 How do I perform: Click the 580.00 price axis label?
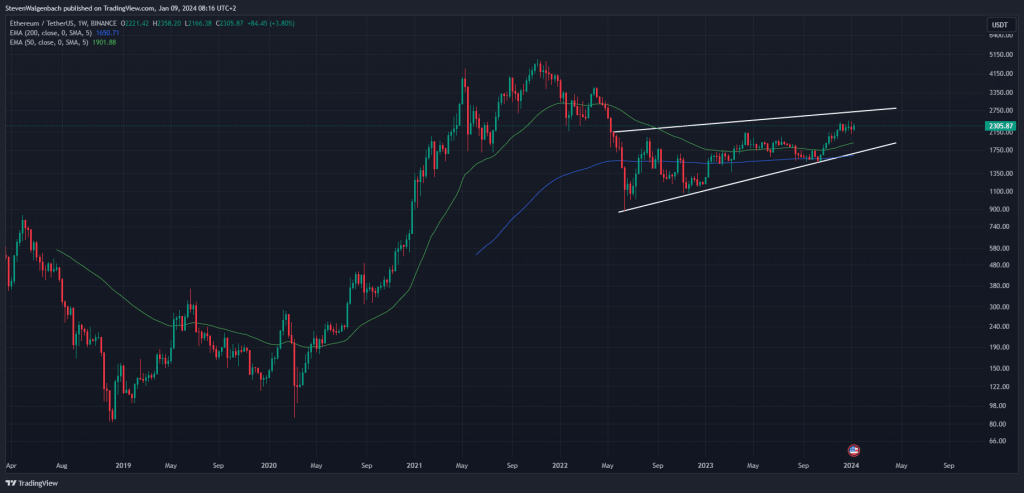[x=999, y=248]
